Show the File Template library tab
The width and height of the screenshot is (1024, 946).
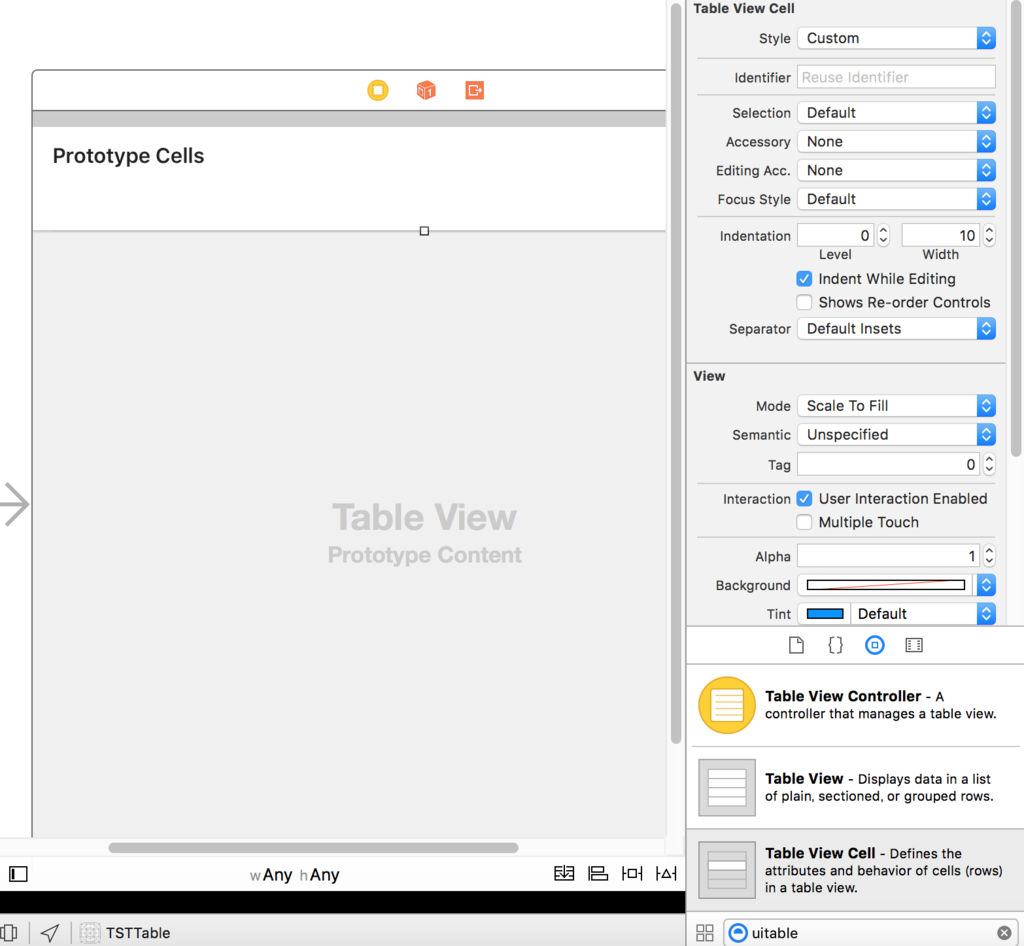tap(796, 646)
